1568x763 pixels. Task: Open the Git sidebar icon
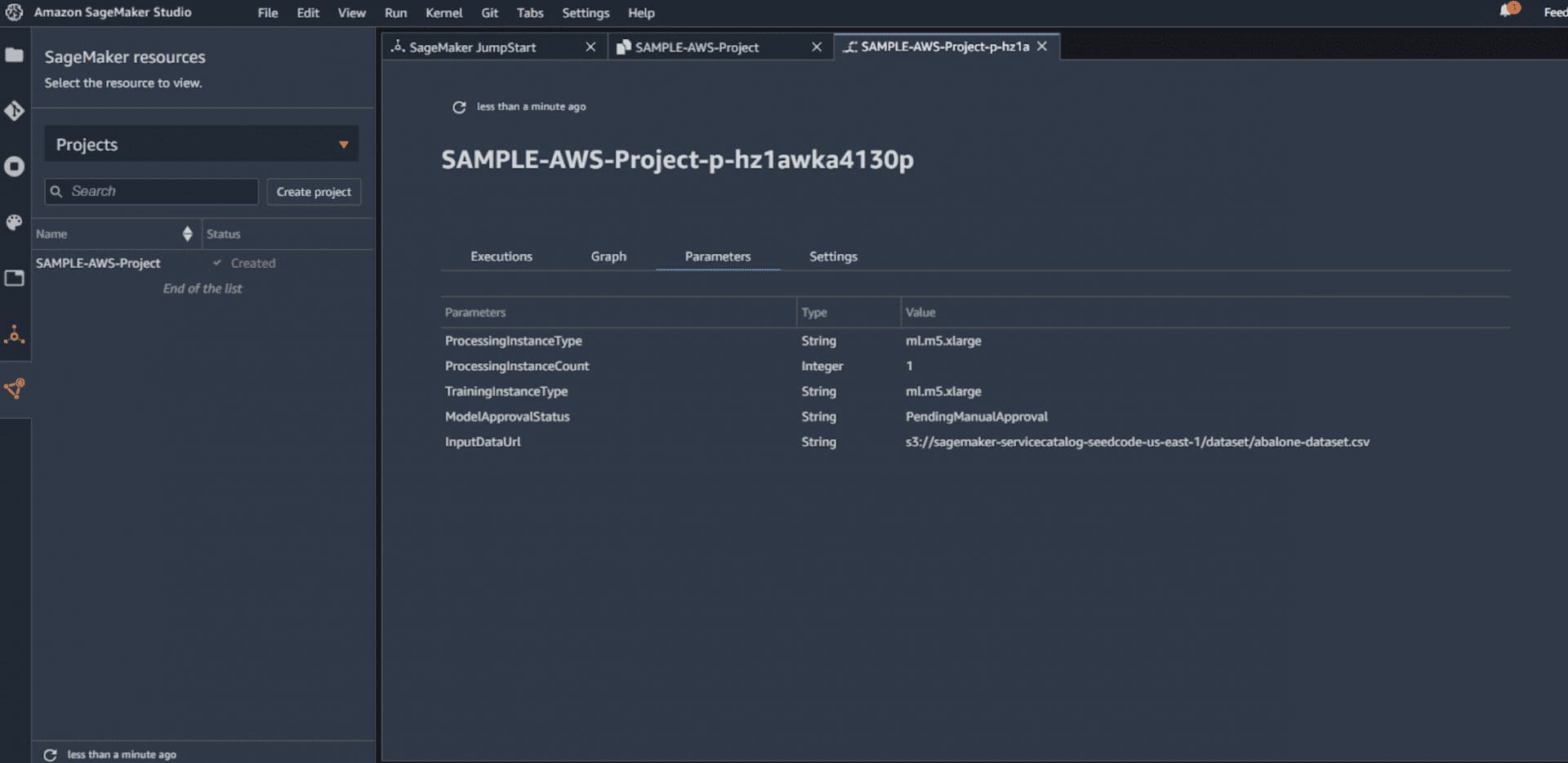(14, 111)
